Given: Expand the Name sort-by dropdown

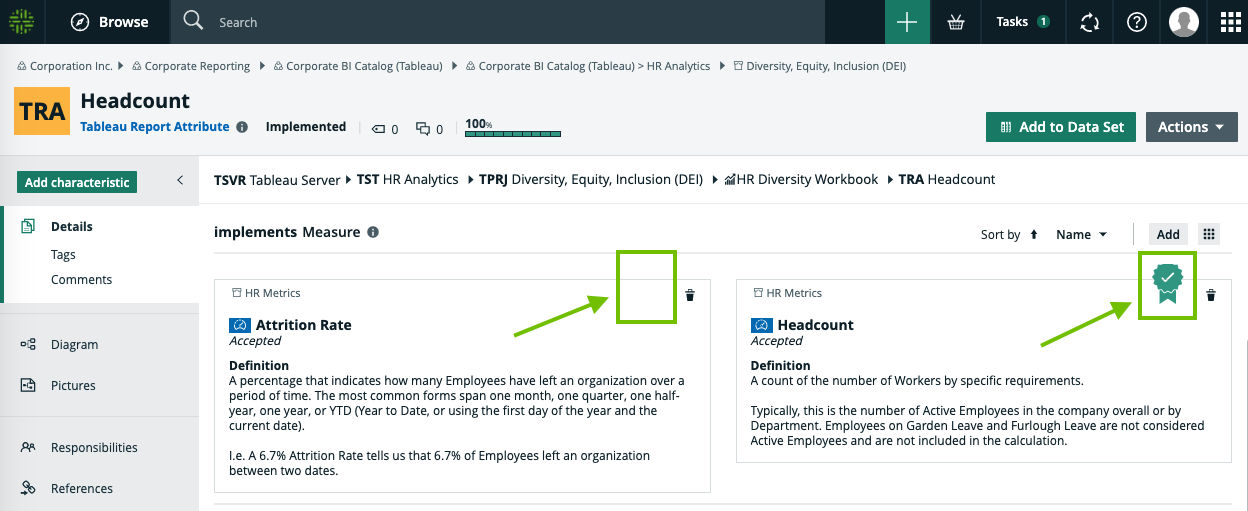Looking at the screenshot, I should [1082, 234].
